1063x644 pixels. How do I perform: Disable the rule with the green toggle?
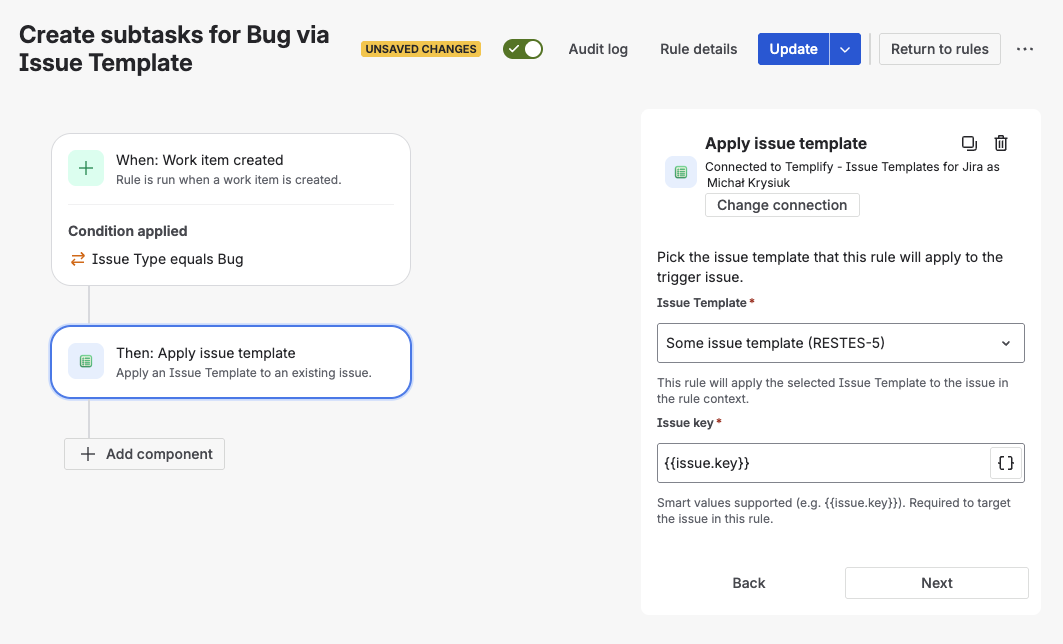522,48
